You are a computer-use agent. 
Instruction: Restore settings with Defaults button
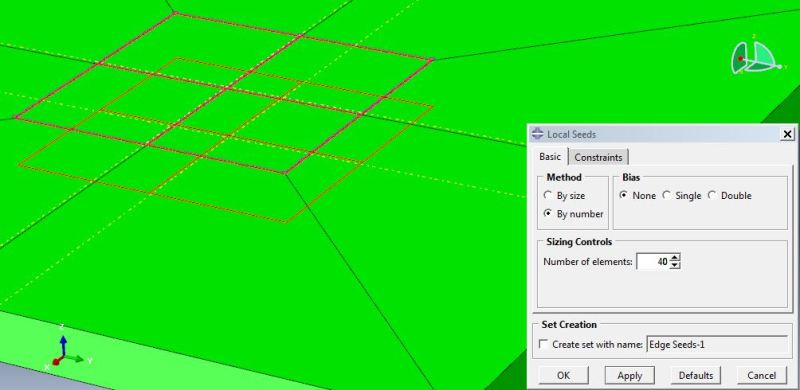point(695,375)
